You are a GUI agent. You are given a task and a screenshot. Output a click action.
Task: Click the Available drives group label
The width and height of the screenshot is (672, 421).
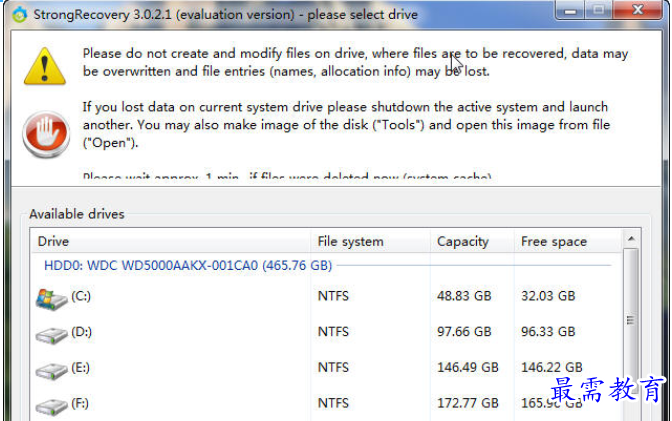(77, 214)
